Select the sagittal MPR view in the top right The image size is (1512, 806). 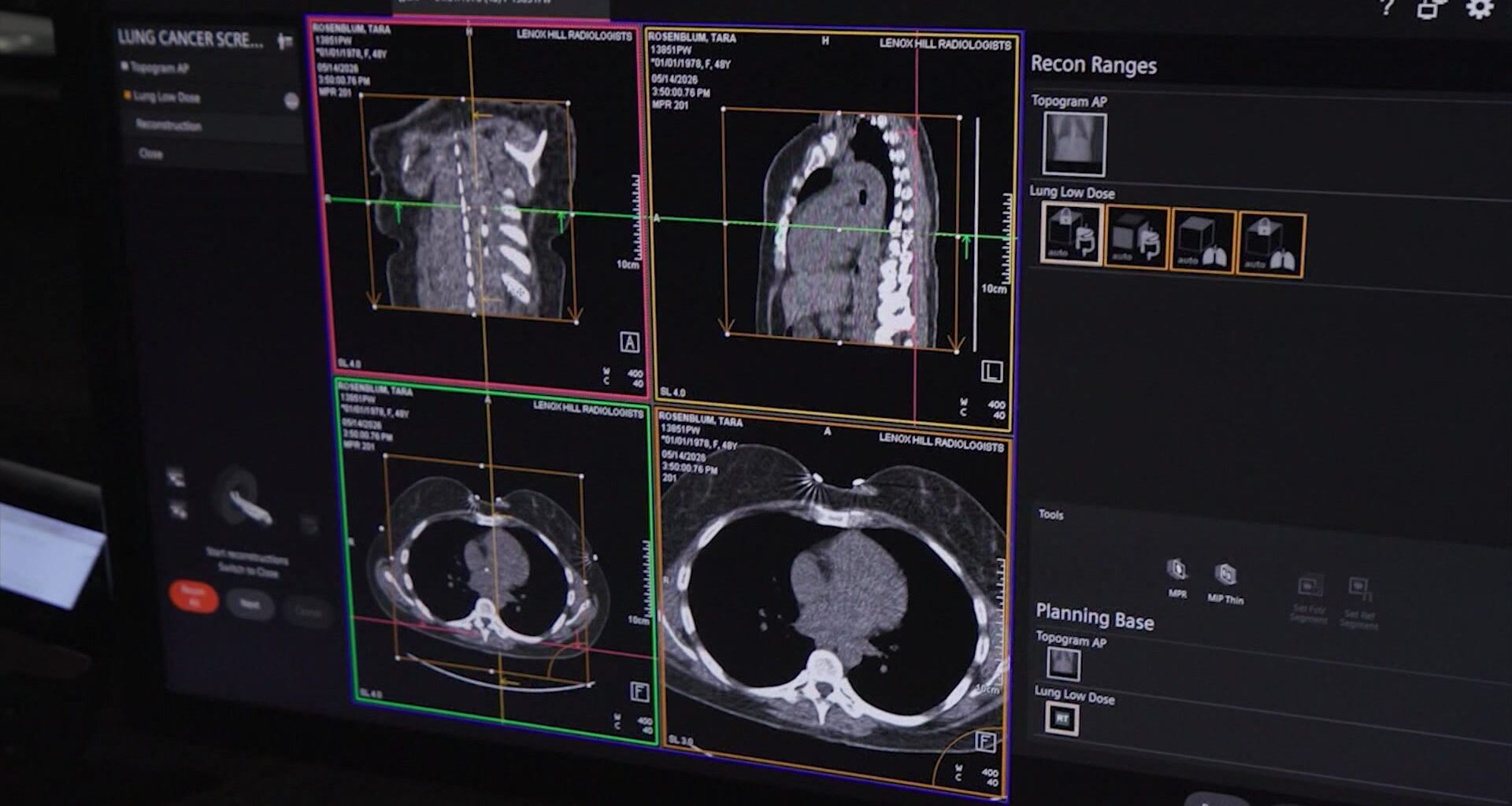833,230
